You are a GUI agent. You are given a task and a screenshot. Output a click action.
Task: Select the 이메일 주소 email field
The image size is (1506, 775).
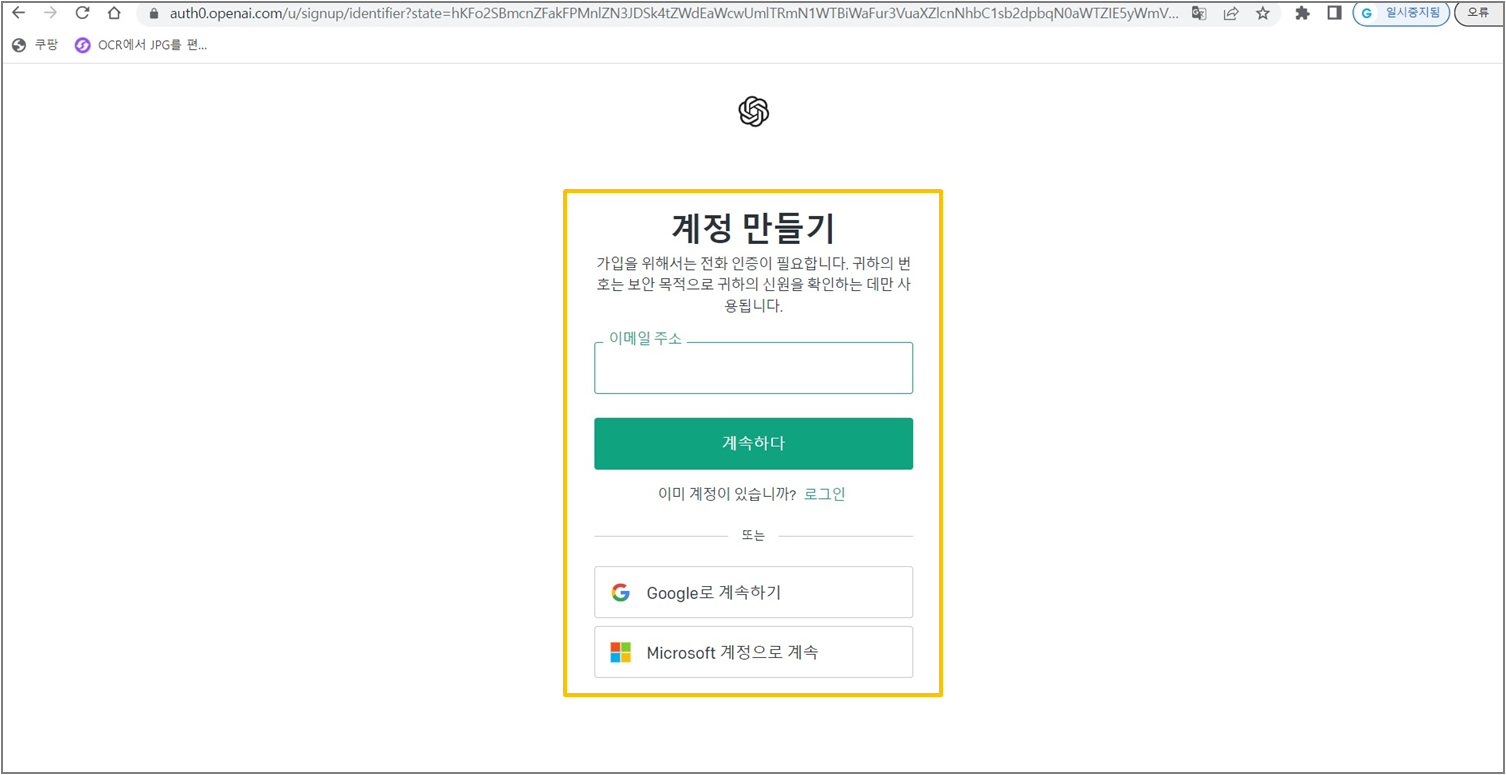pyautogui.click(x=753, y=368)
